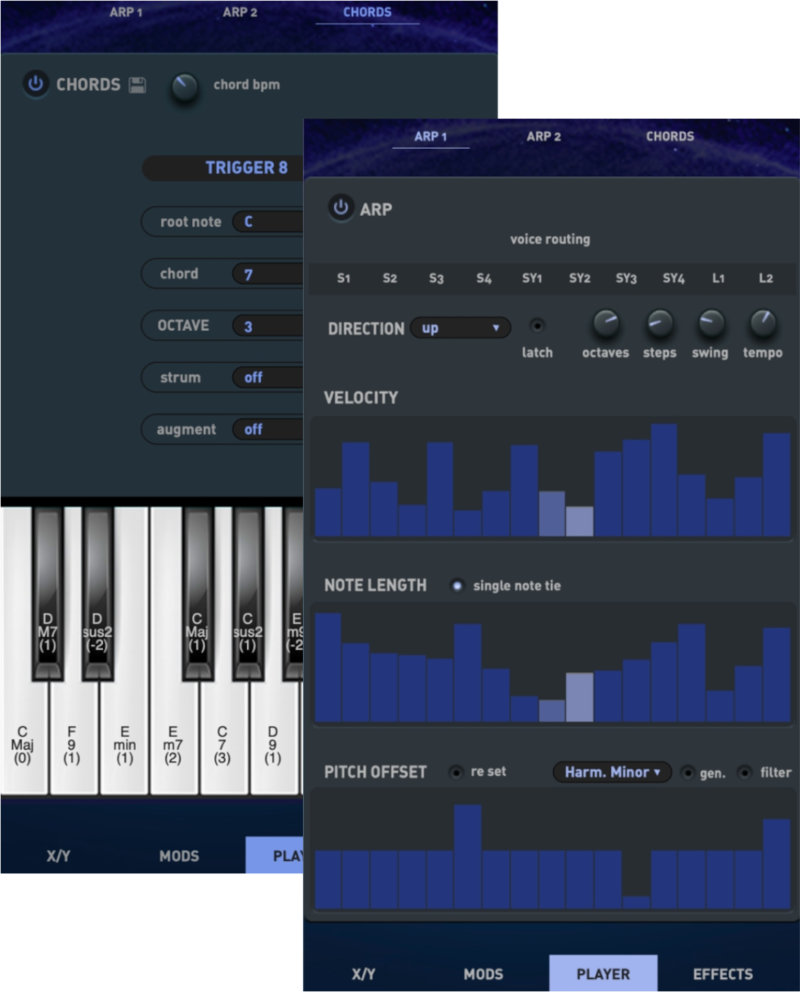This screenshot has width=800, height=992.
Task: Switch to ARP 2 tab in front window
Action: pos(544,137)
